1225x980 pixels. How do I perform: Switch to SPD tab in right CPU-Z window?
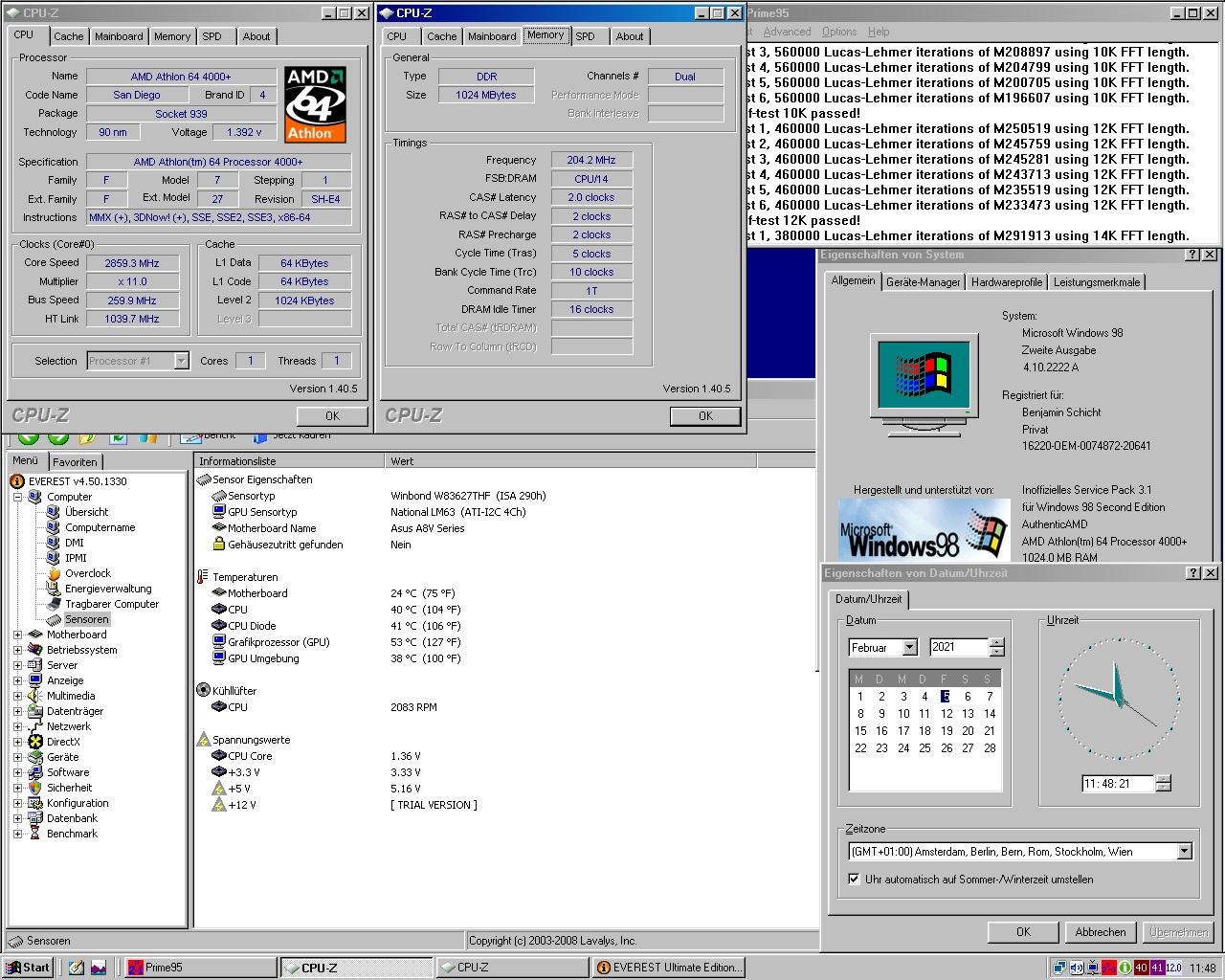click(x=585, y=36)
